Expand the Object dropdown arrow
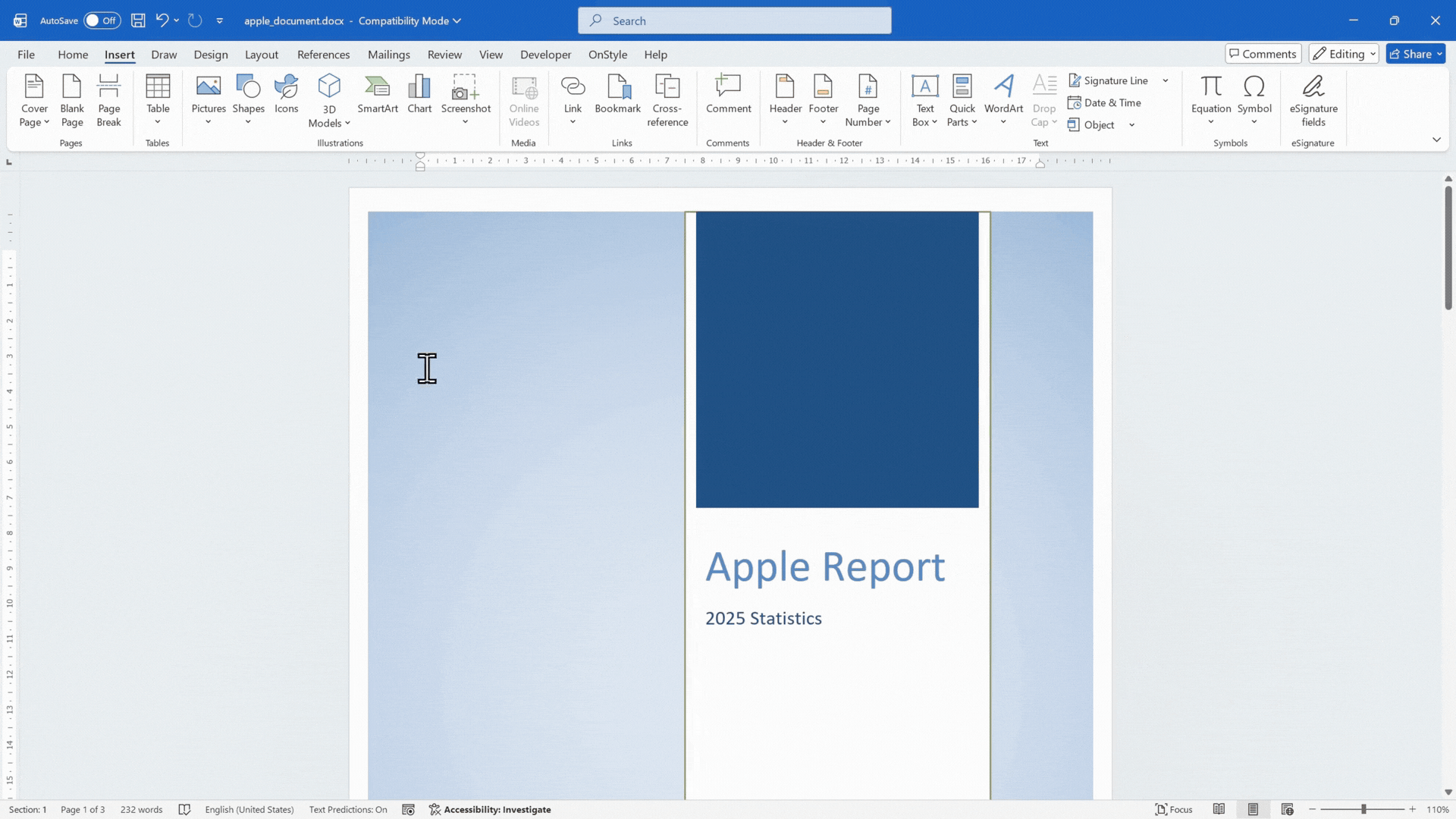The width and height of the screenshot is (1456, 819). [x=1131, y=125]
